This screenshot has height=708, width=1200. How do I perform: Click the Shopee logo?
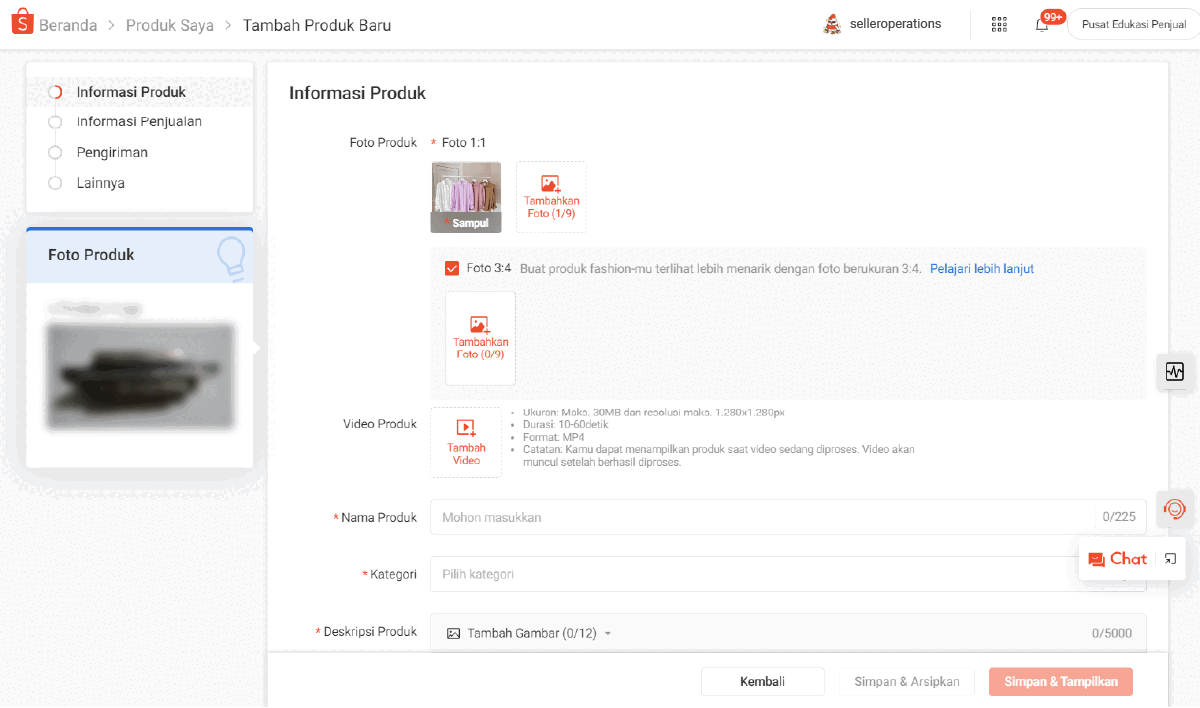tap(22, 22)
